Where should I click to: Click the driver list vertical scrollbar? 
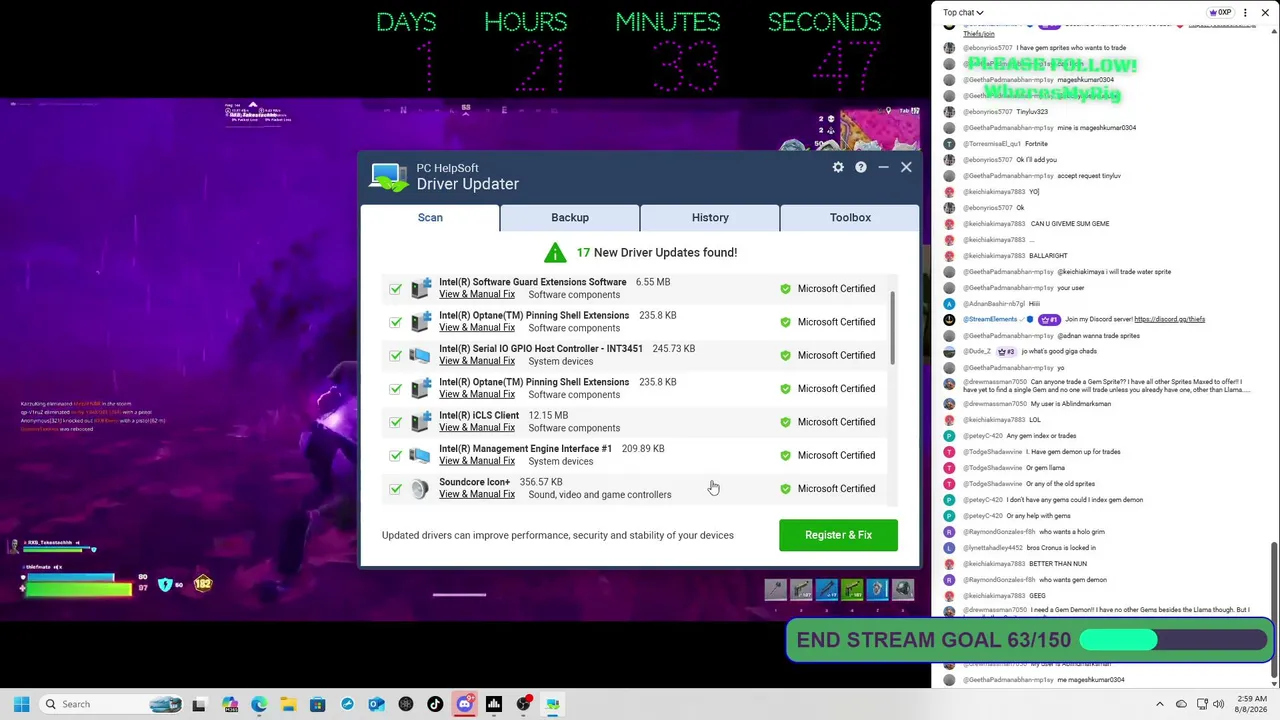(892, 329)
